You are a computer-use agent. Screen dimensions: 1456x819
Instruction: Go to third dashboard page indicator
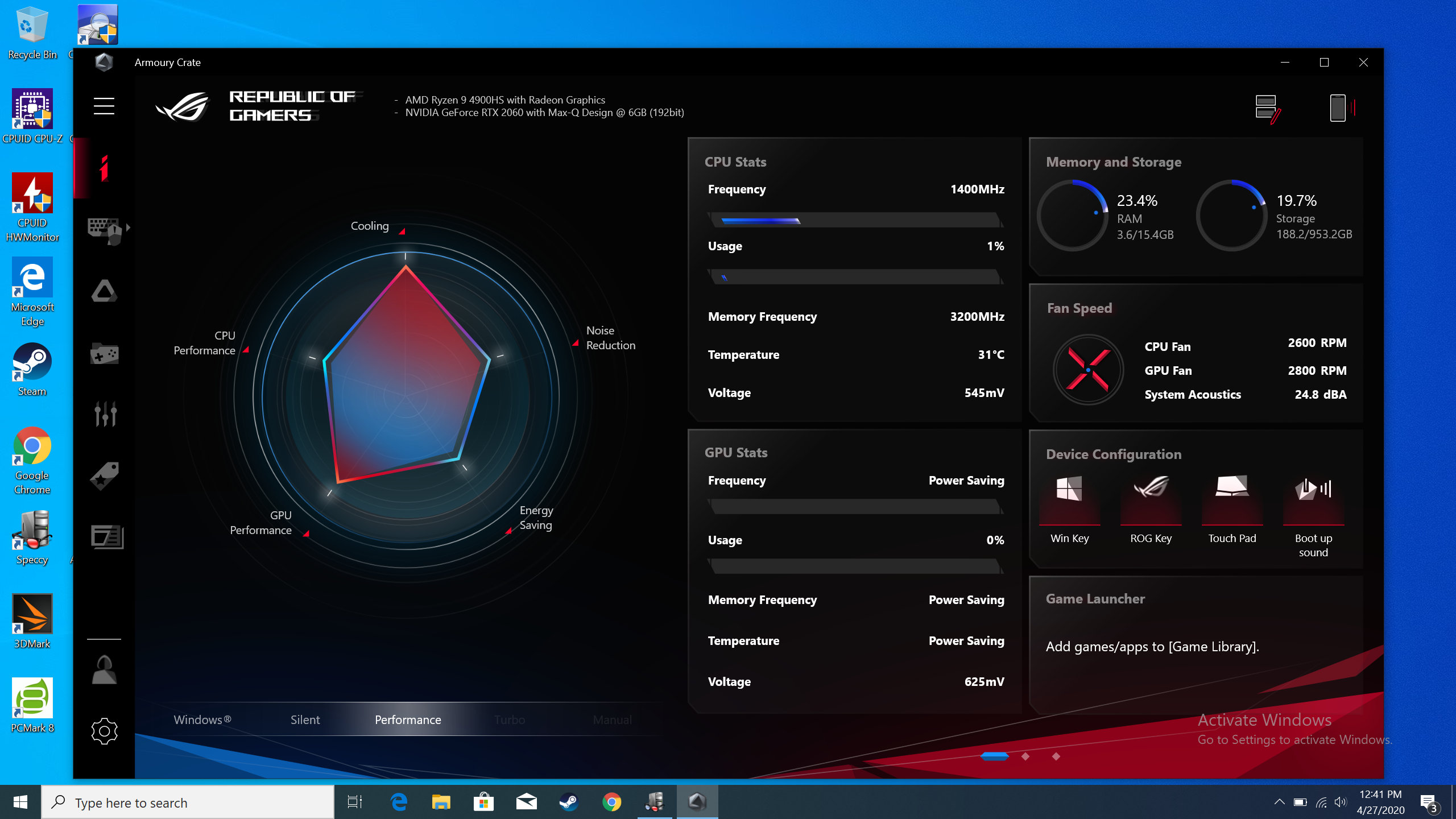tap(1056, 756)
